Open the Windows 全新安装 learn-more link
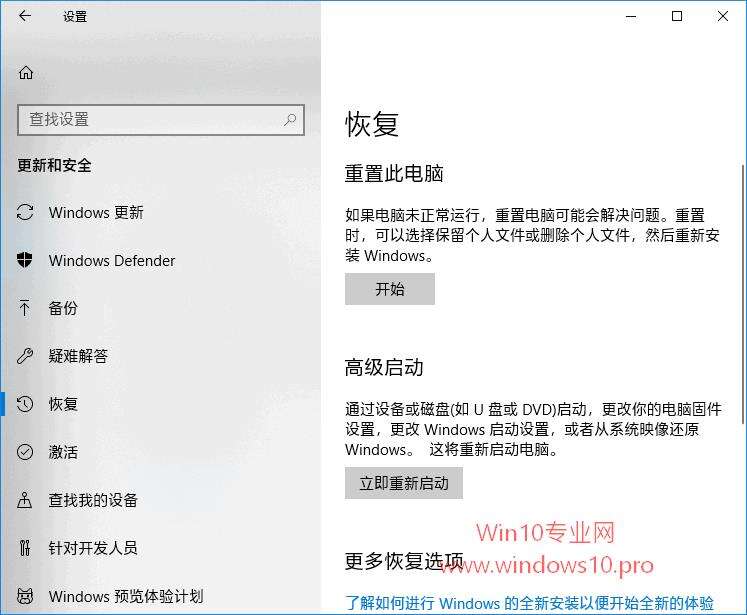747x615 pixels. pyautogui.click(x=529, y=603)
